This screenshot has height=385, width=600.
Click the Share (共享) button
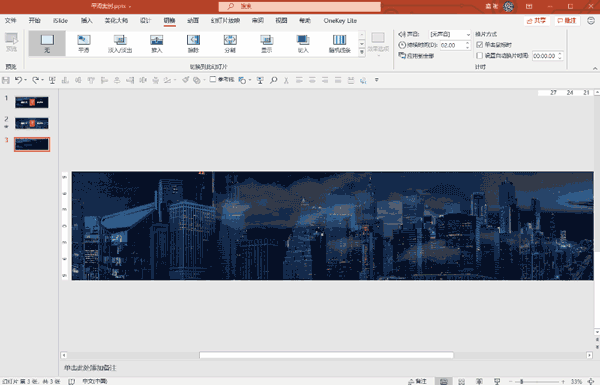coord(536,21)
